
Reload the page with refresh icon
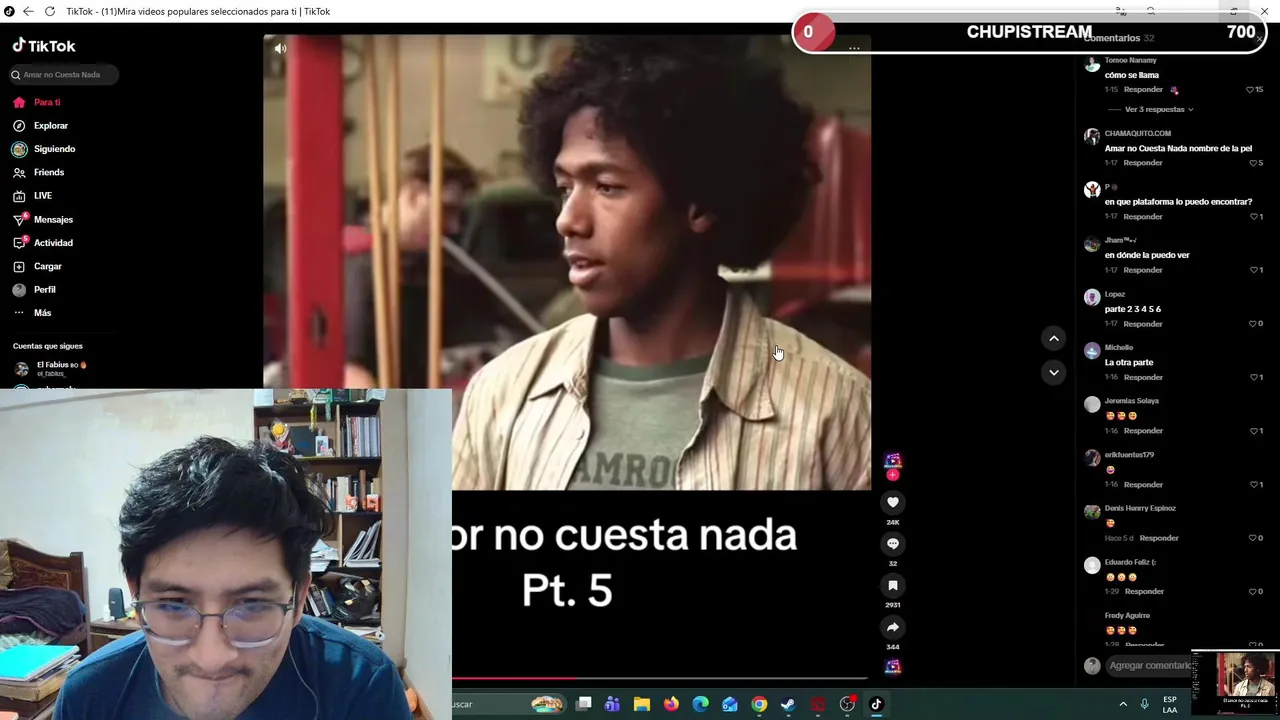pos(50,11)
